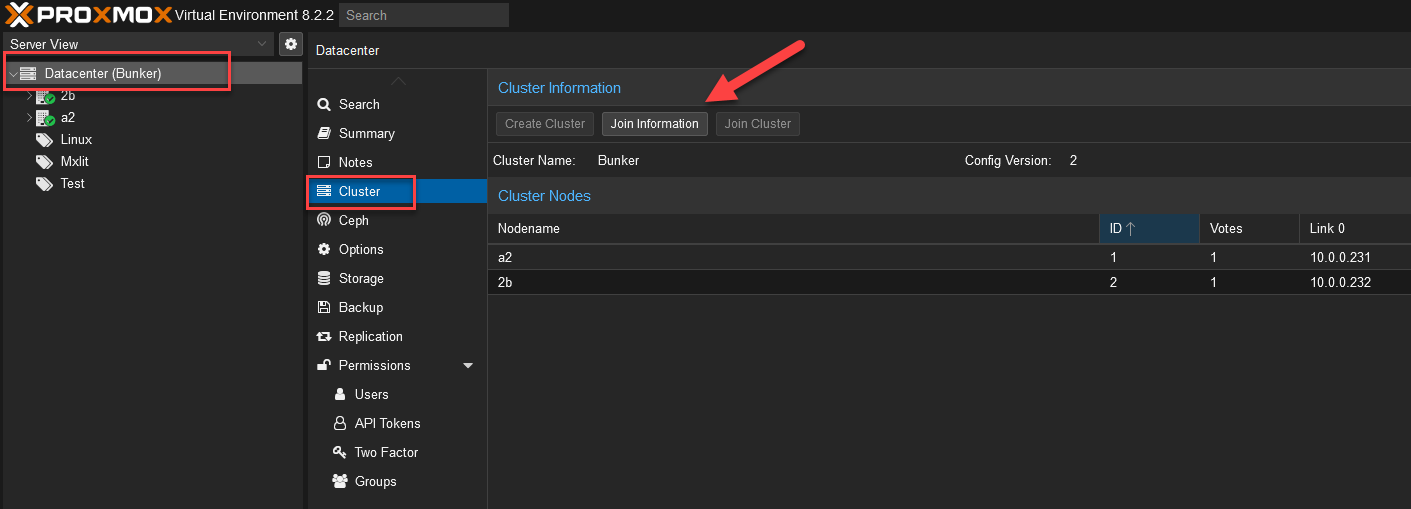Open Two Factor under Permissions
1411x509 pixels.
pos(398,452)
